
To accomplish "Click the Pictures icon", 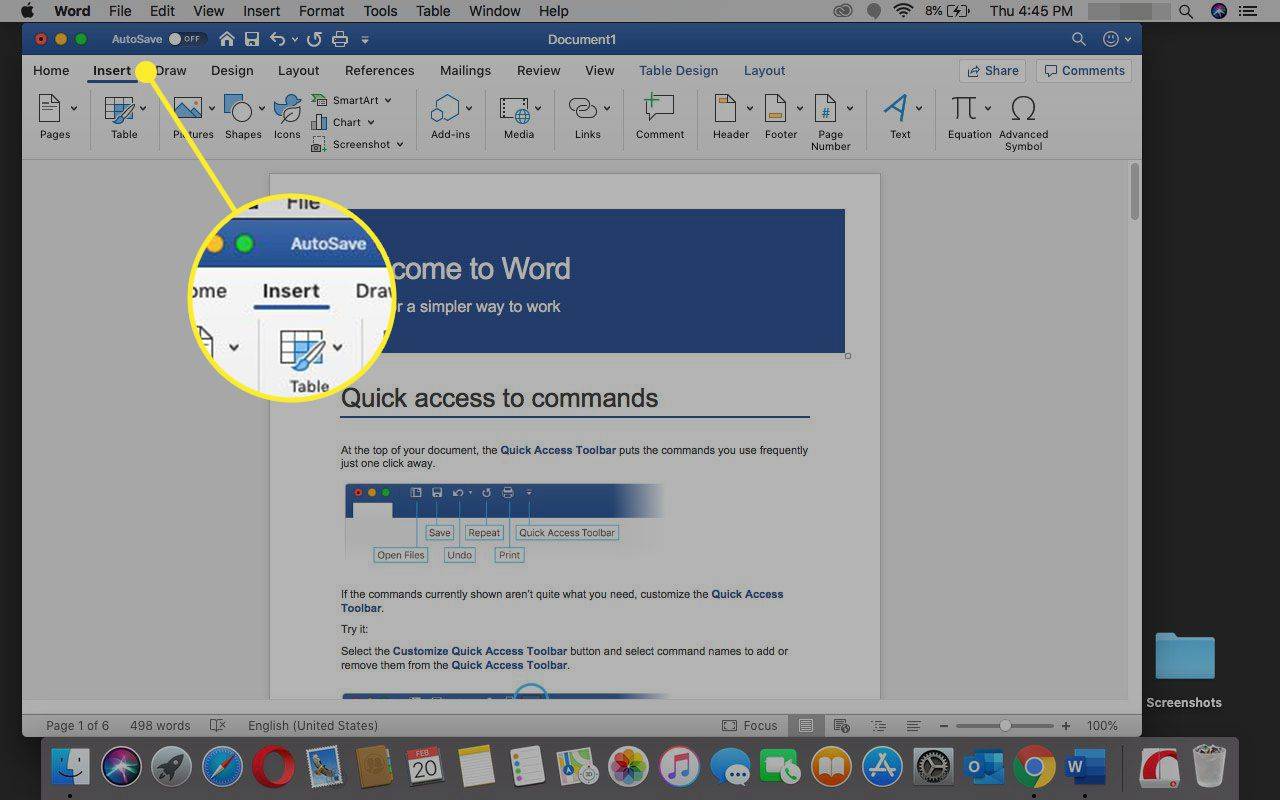I will point(187,108).
